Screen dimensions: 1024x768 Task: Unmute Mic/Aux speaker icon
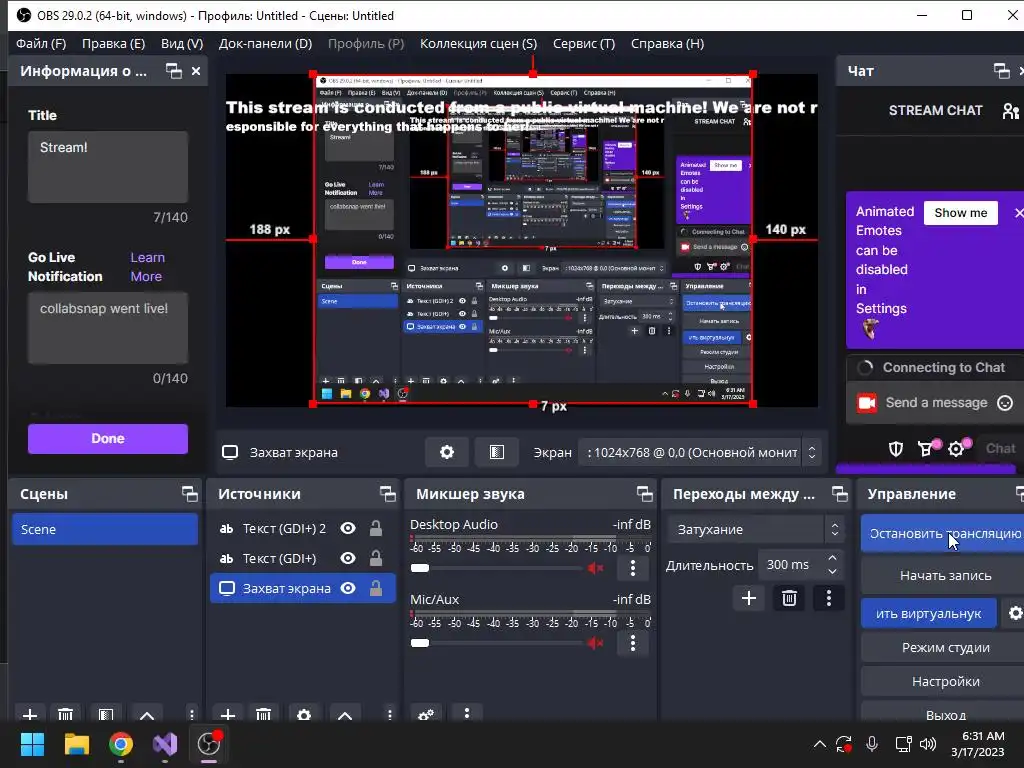(595, 643)
